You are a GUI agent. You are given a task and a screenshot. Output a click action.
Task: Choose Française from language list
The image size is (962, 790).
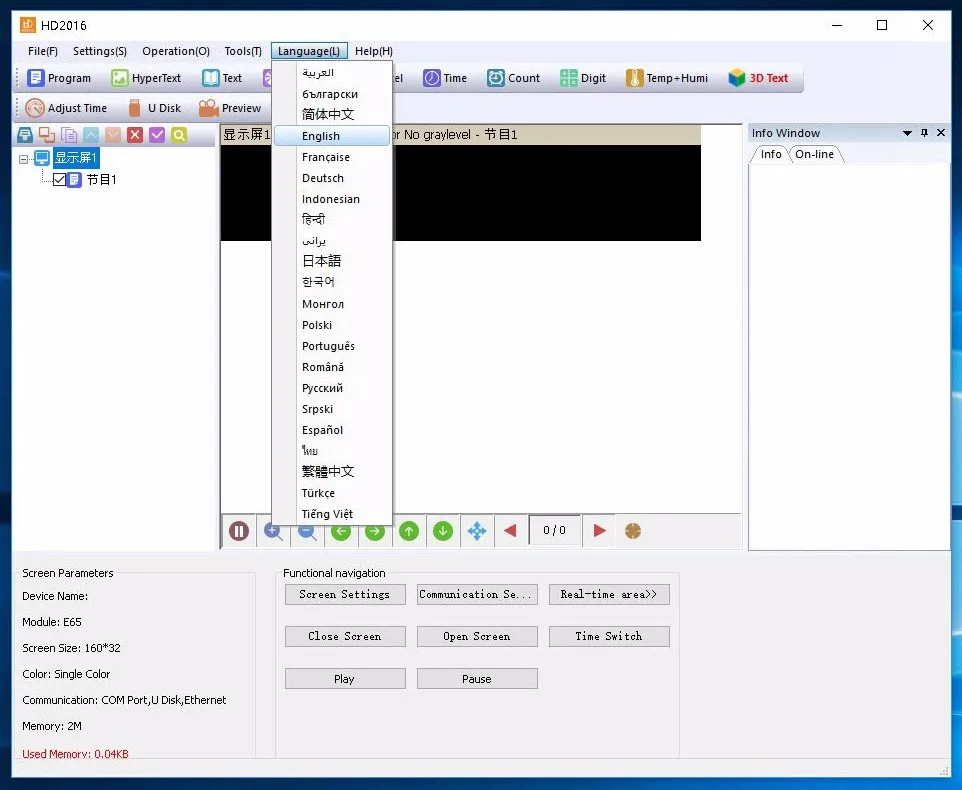click(x=331, y=157)
